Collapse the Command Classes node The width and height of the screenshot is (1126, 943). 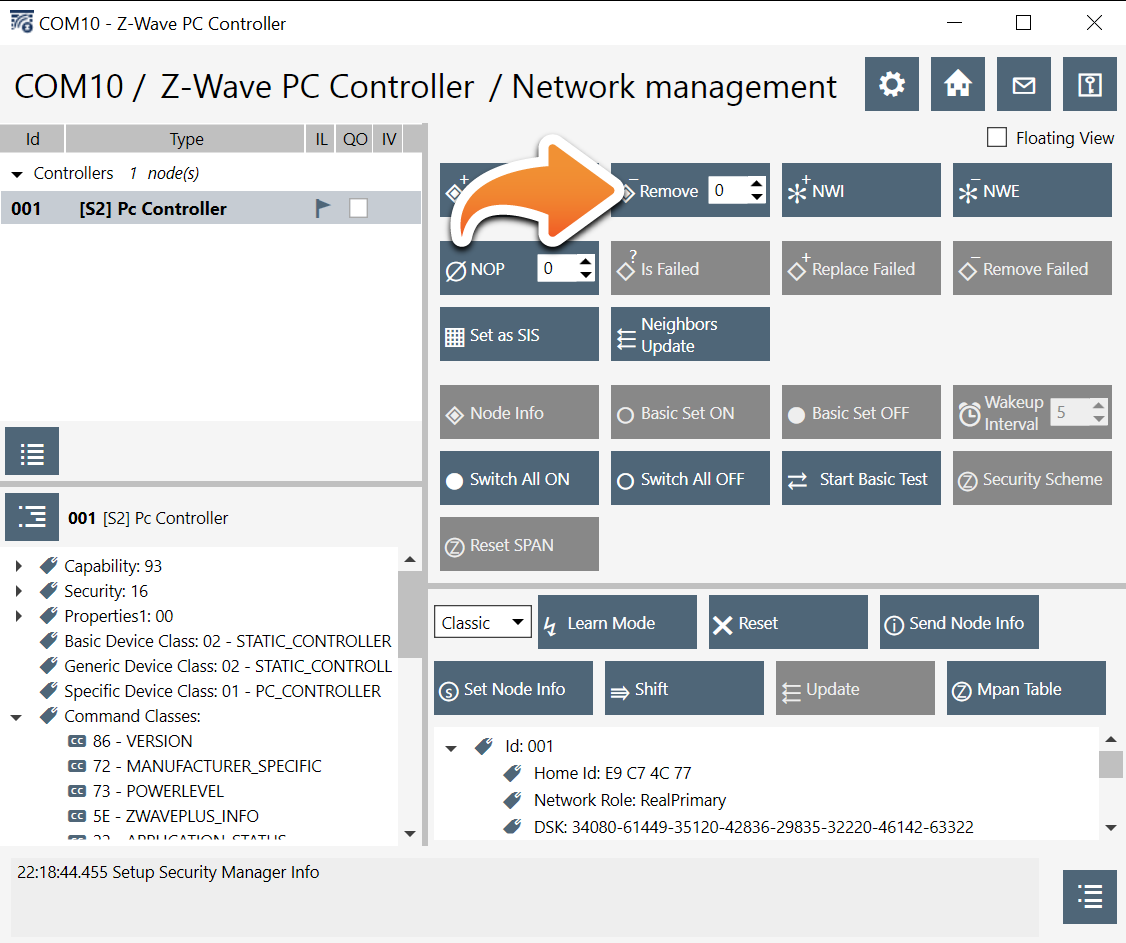click(x=17, y=717)
